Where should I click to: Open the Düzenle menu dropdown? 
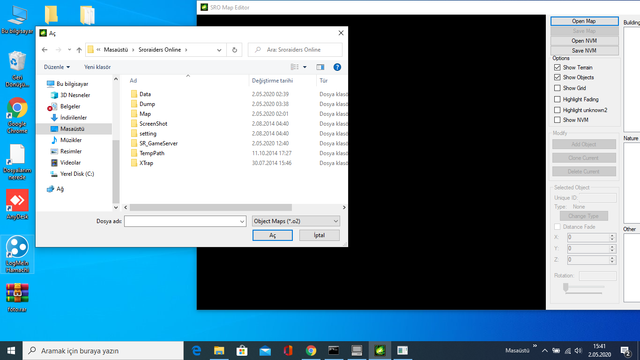(x=57, y=67)
